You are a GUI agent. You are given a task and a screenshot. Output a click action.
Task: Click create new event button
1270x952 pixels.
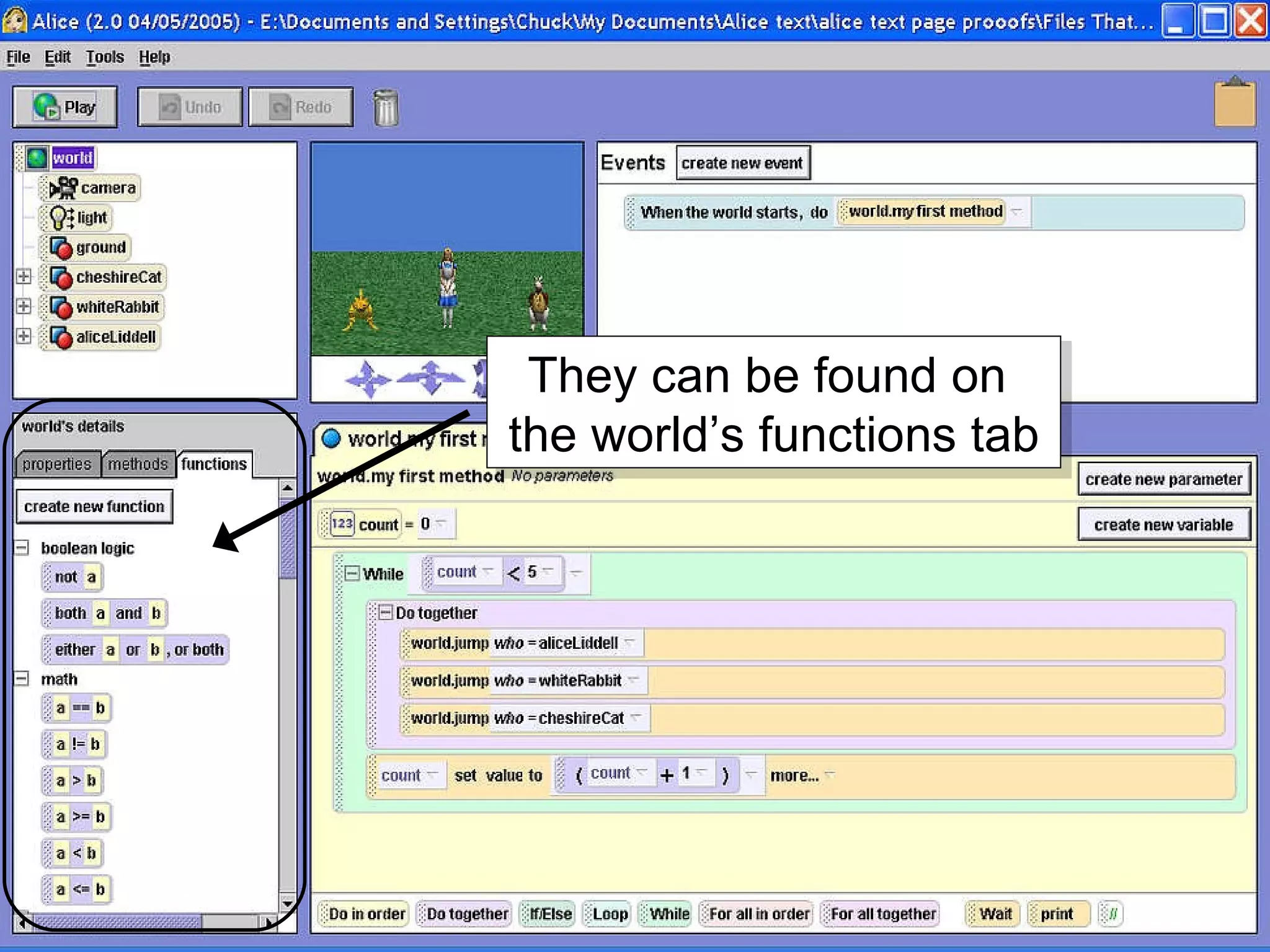(742, 163)
